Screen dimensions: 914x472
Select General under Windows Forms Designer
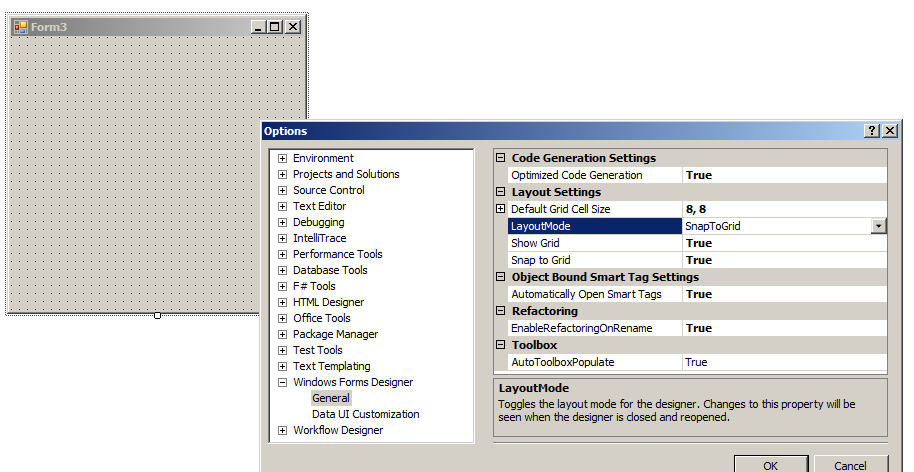point(331,399)
